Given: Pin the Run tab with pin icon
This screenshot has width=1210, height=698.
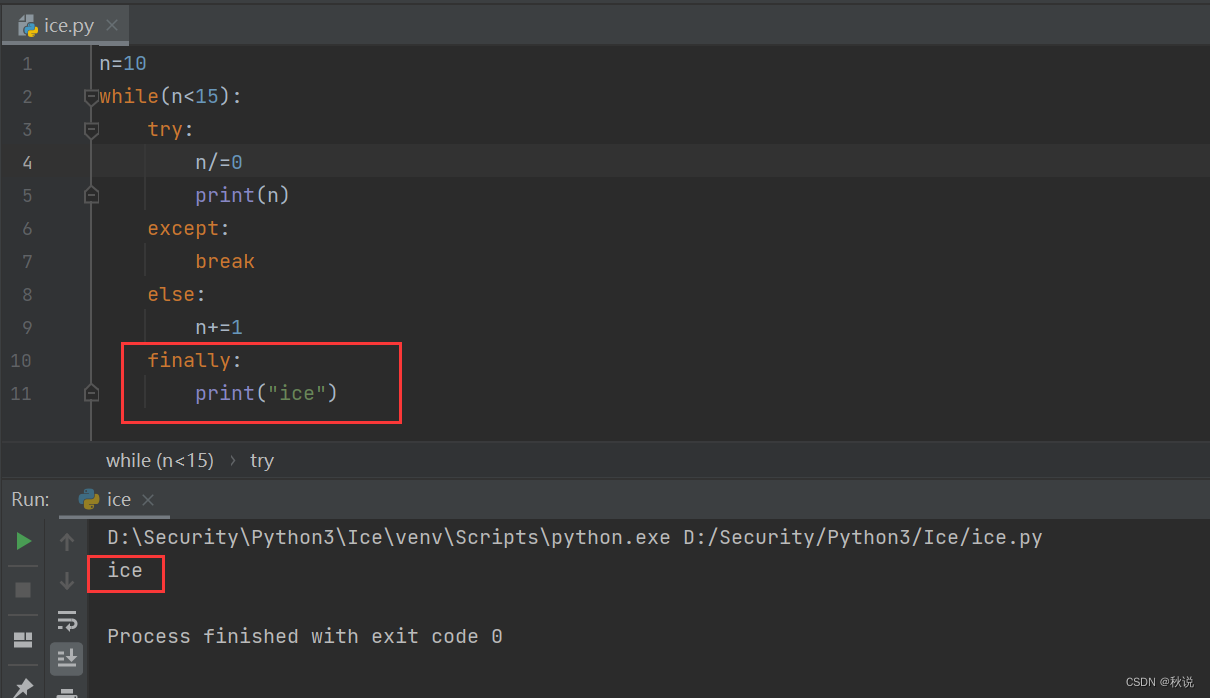Looking at the screenshot, I should click(23, 687).
